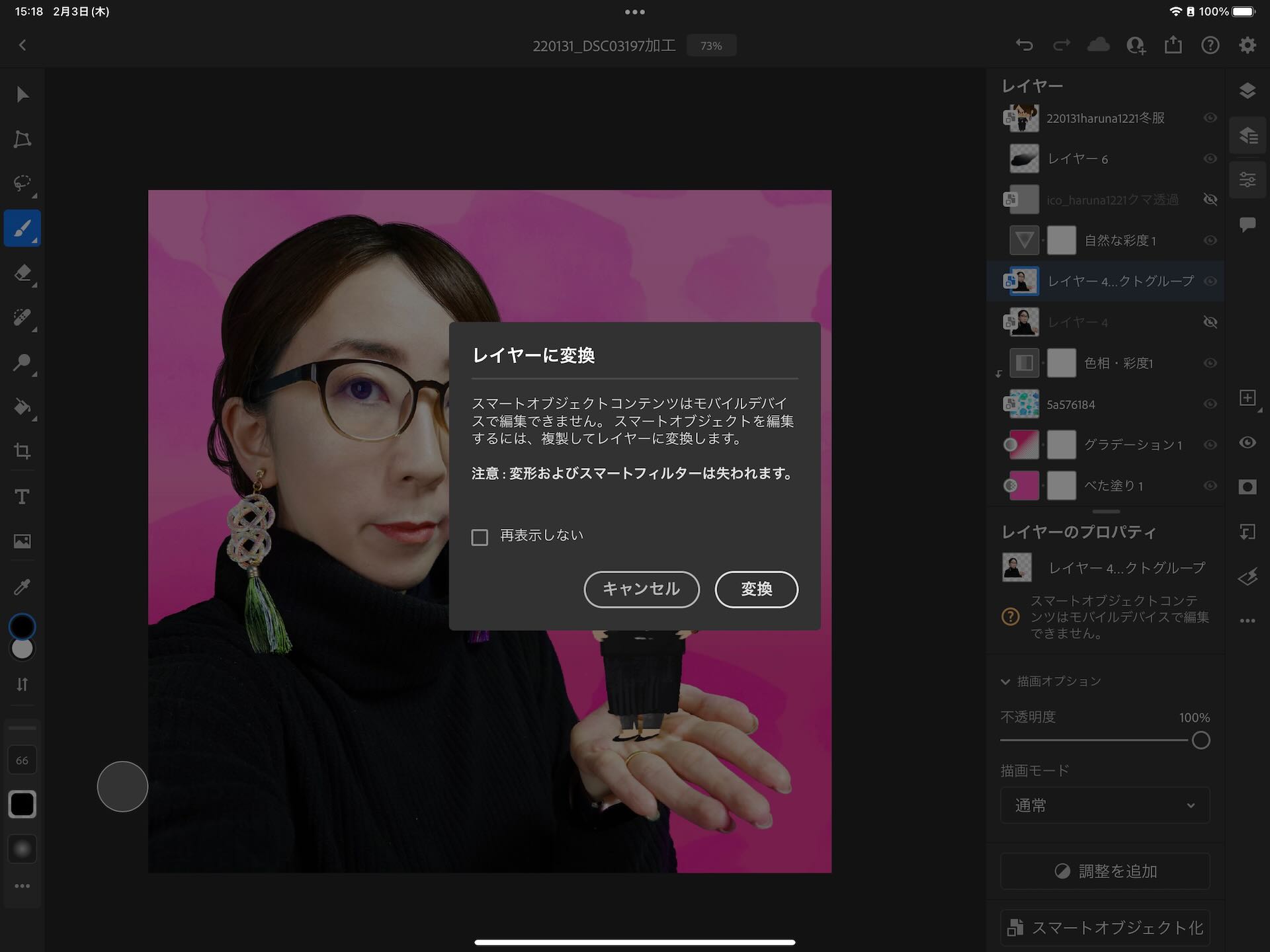The image size is (1270, 952).
Task: Go back with the top-left arrow
Action: pos(22,45)
